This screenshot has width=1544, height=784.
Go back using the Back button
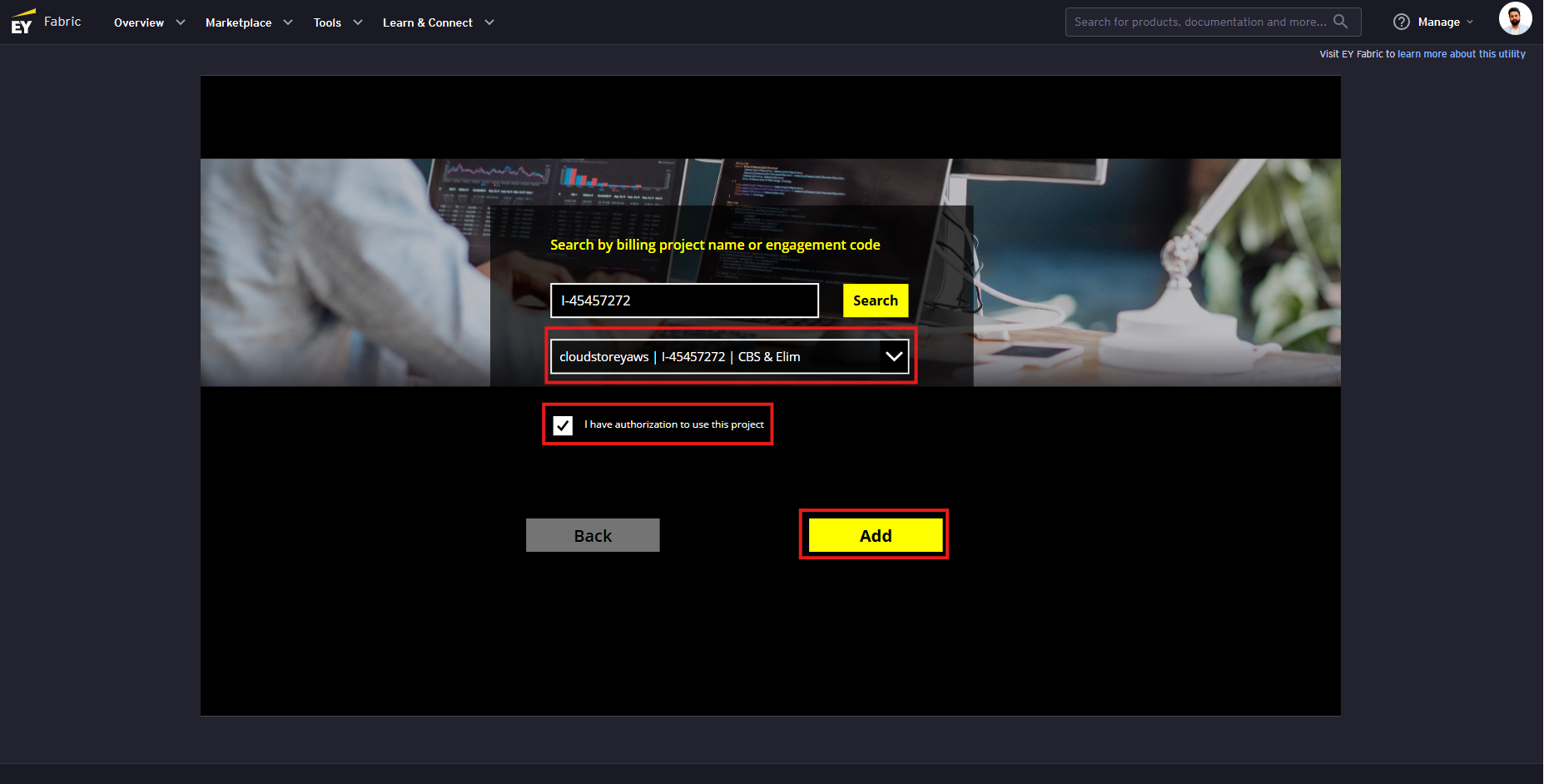click(x=593, y=535)
